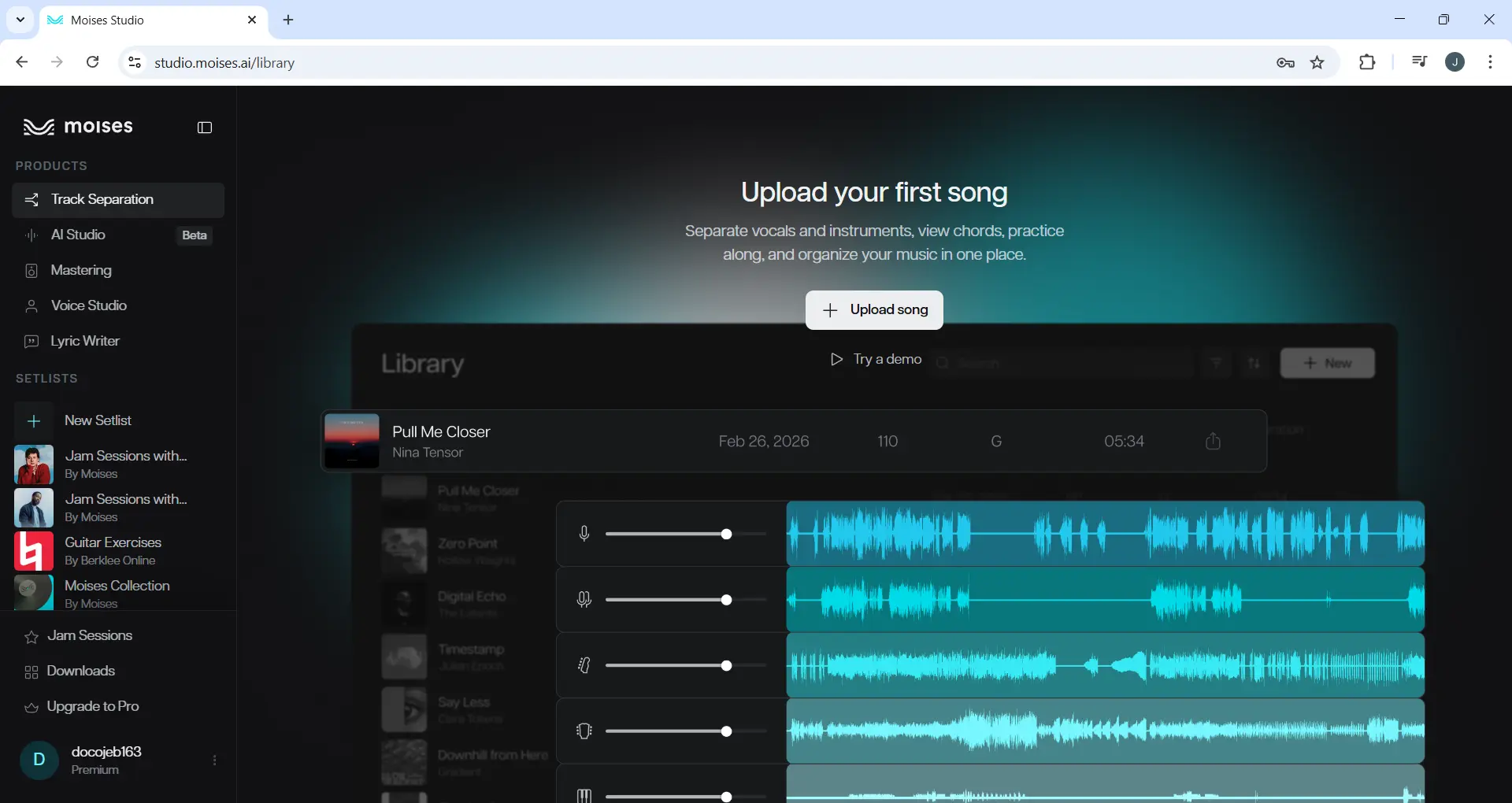Open the browser media controls icon

click(1419, 62)
